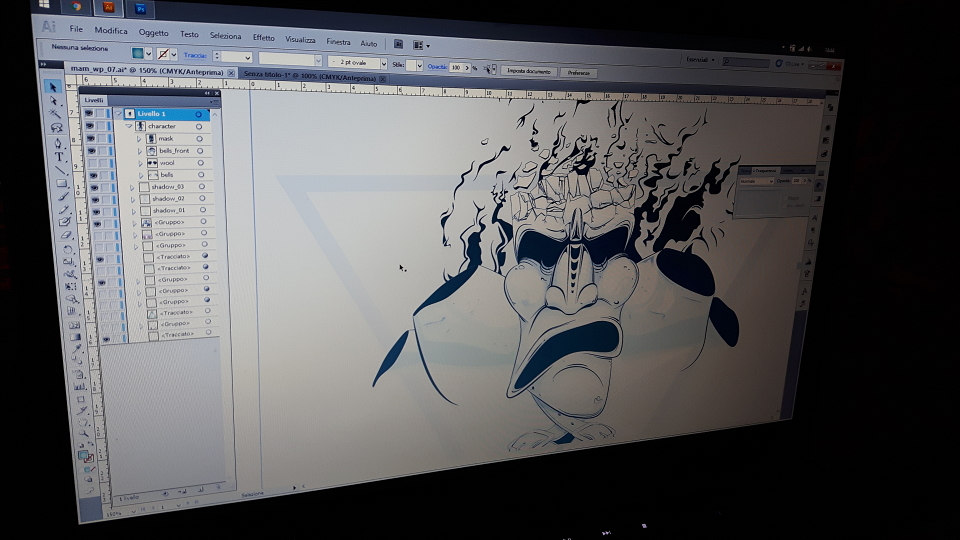Screen dimensions: 960x540
Task: Switch to the Senza titolo-1 document tab
Action: (x=310, y=77)
